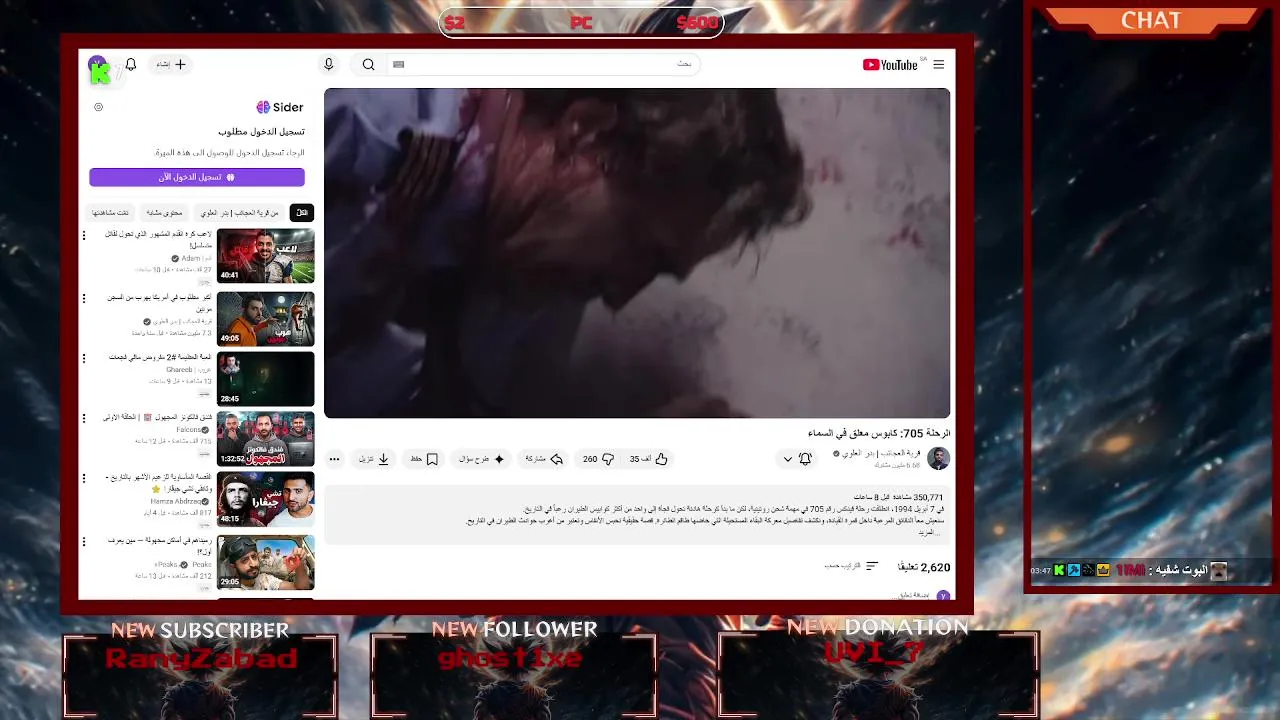Click channel name 'Hamza Abdrzaq' in suggestions

(x=176, y=501)
